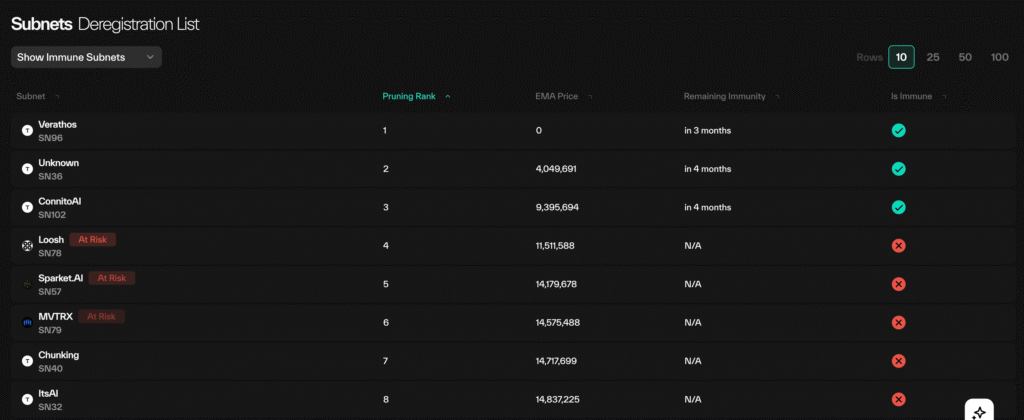Open the ItsAI subnet name link

(50, 393)
